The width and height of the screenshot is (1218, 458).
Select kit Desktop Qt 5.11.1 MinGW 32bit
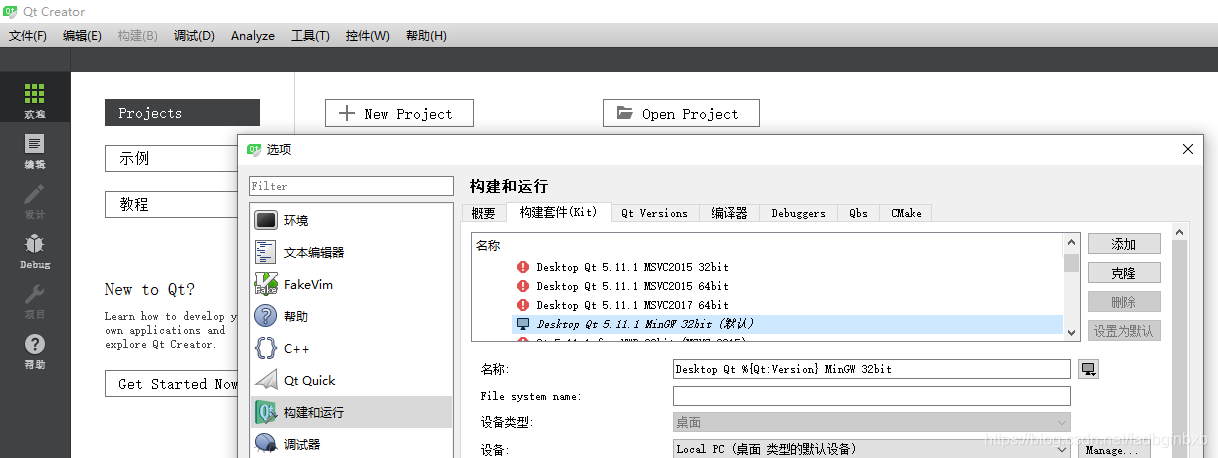point(645,324)
